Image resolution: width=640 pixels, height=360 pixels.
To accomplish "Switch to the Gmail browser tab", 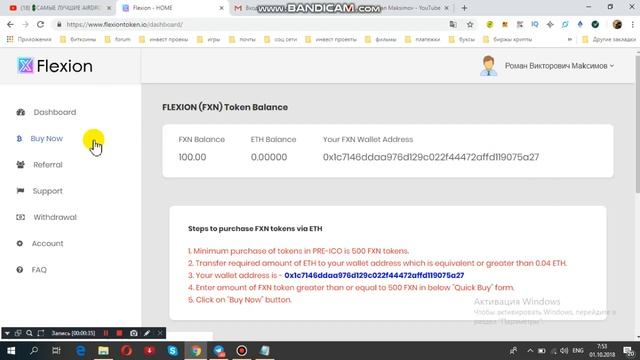I will tap(243, 8).
